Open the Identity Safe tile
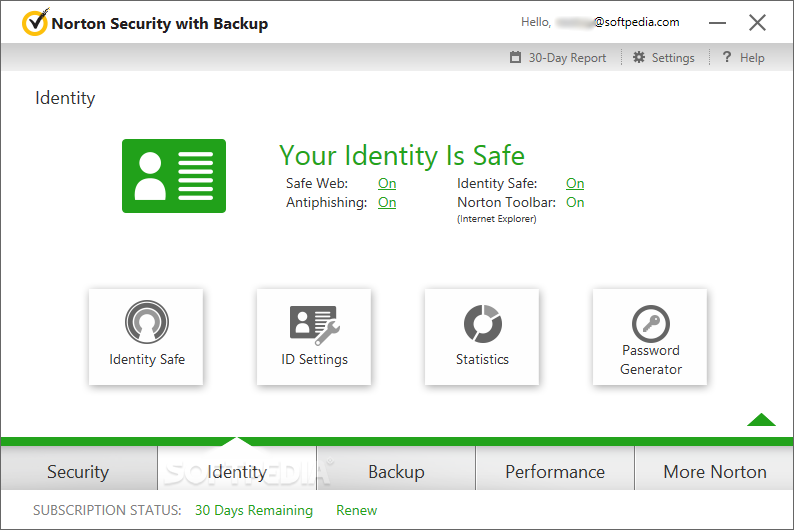This screenshot has height=530, width=794. 146,337
